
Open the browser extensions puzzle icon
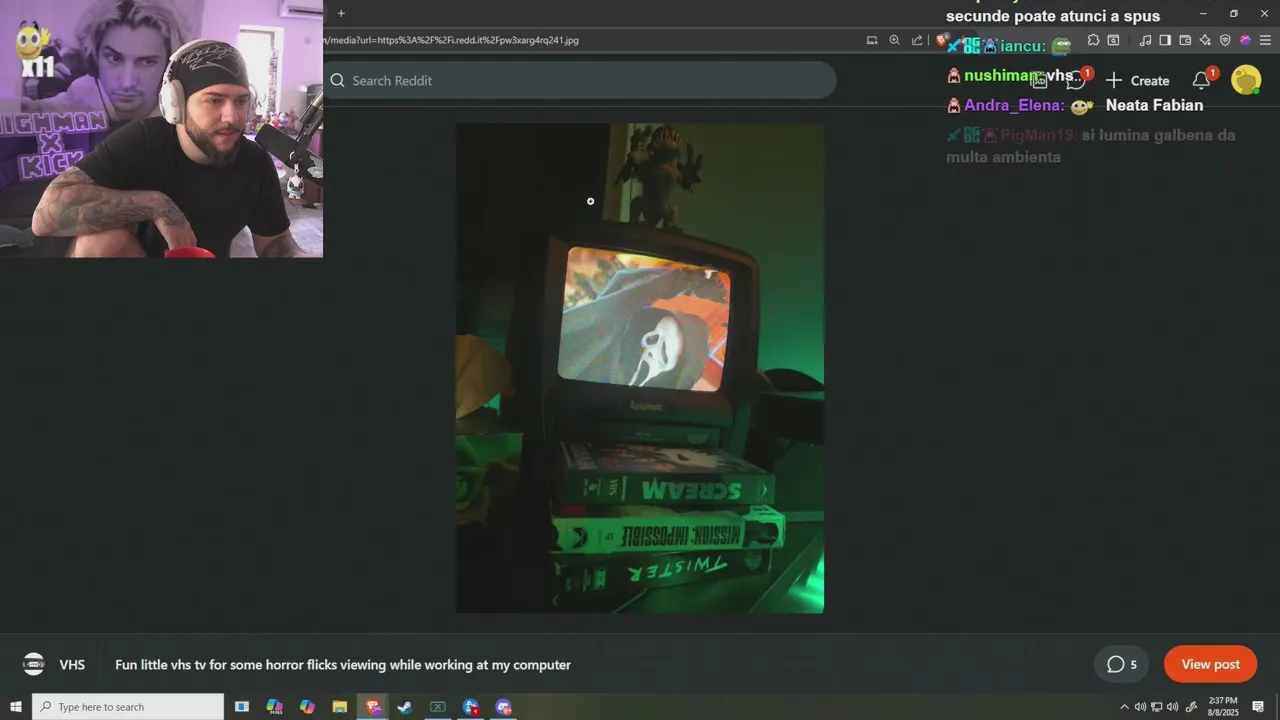click(1093, 40)
